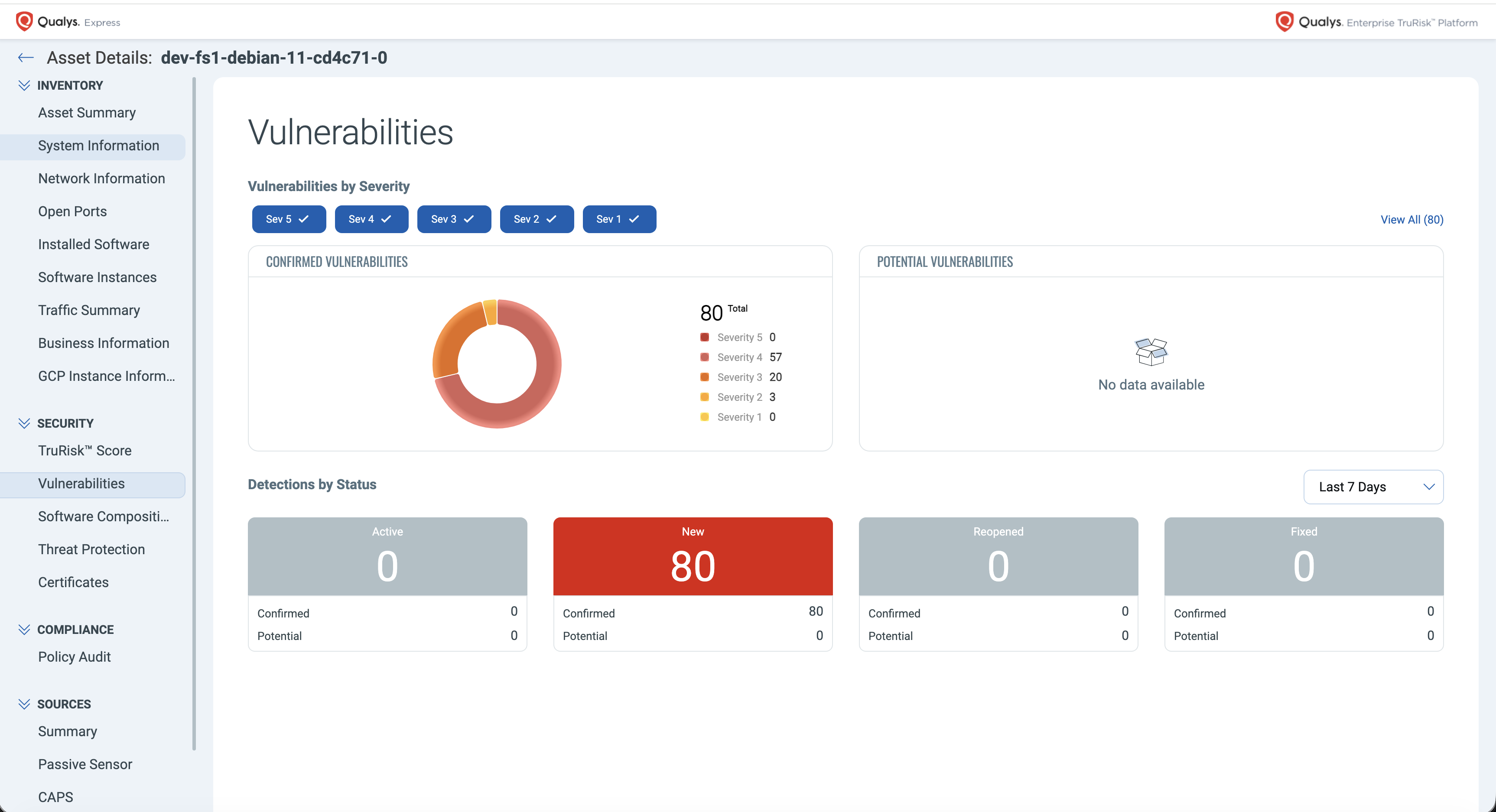Open the Last 7 Days dropdown
The height and width of the screenshot is (812, 1496).
point(1373,487)
